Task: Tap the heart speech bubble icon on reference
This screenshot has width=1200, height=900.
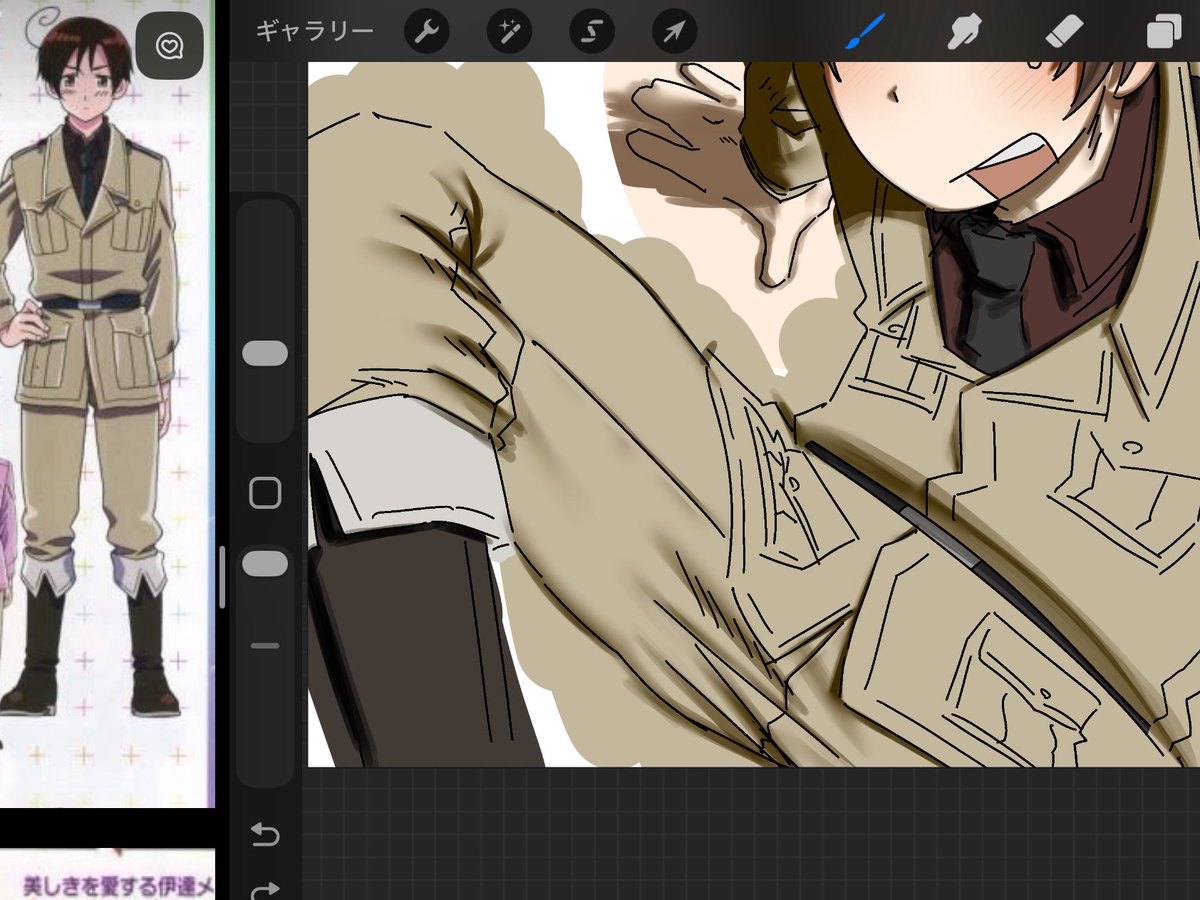Action: (169, 45)
